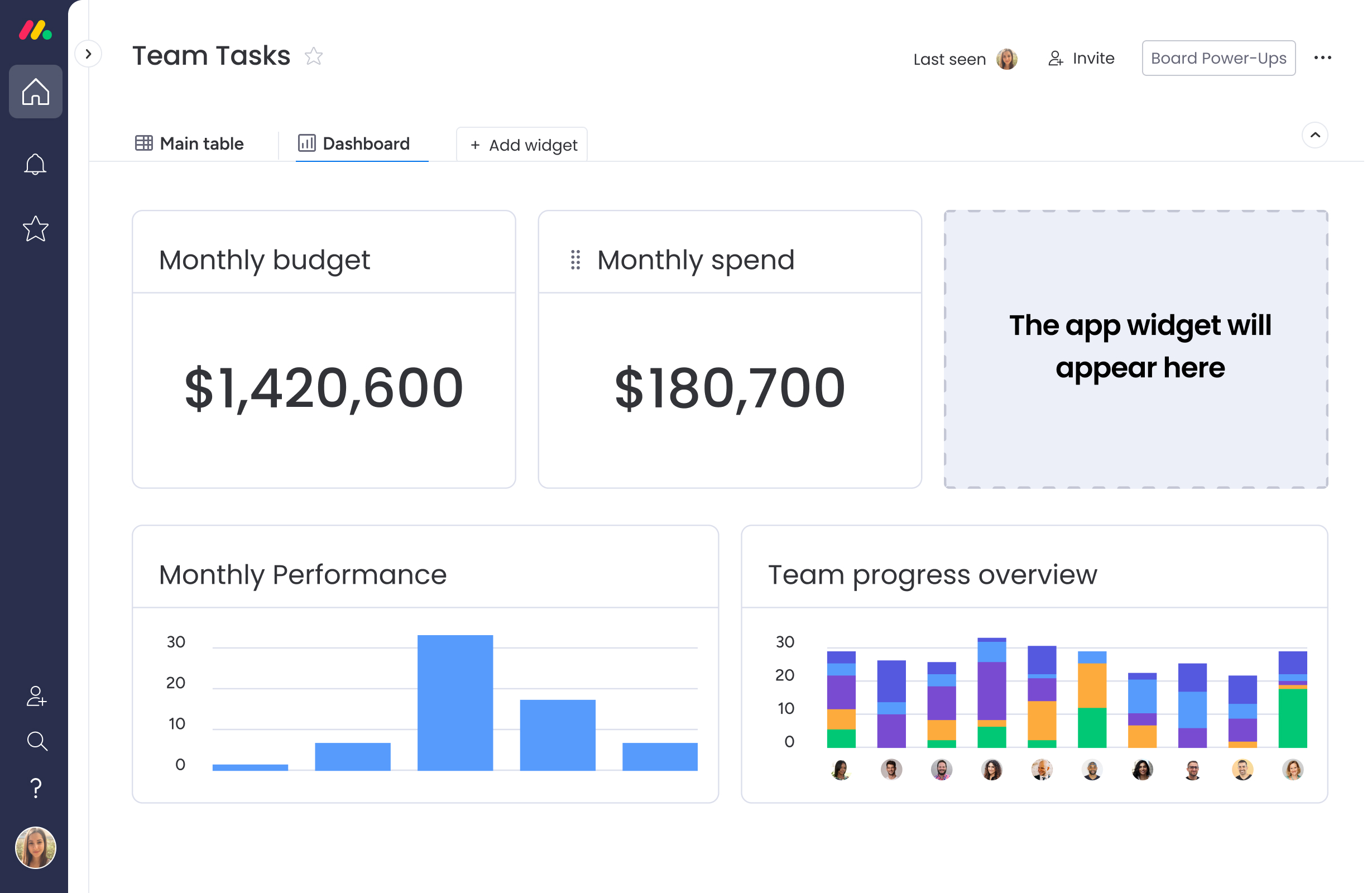Collapse the board header with the chevron

(x=1315, y=136)
